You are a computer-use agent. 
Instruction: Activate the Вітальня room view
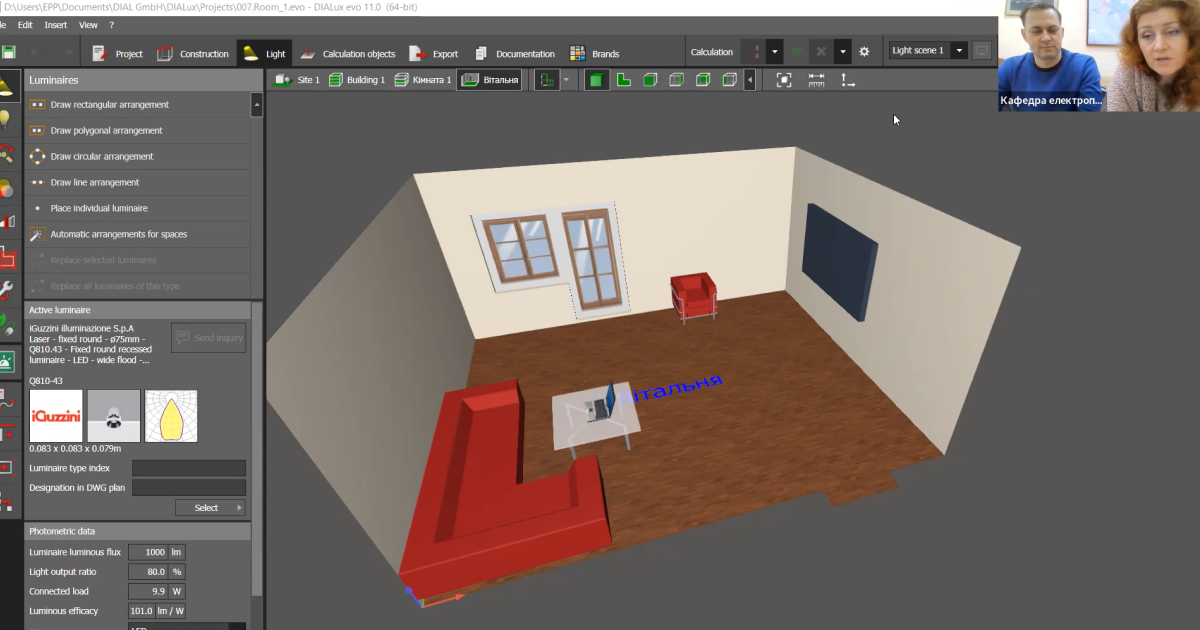(489, 80)
